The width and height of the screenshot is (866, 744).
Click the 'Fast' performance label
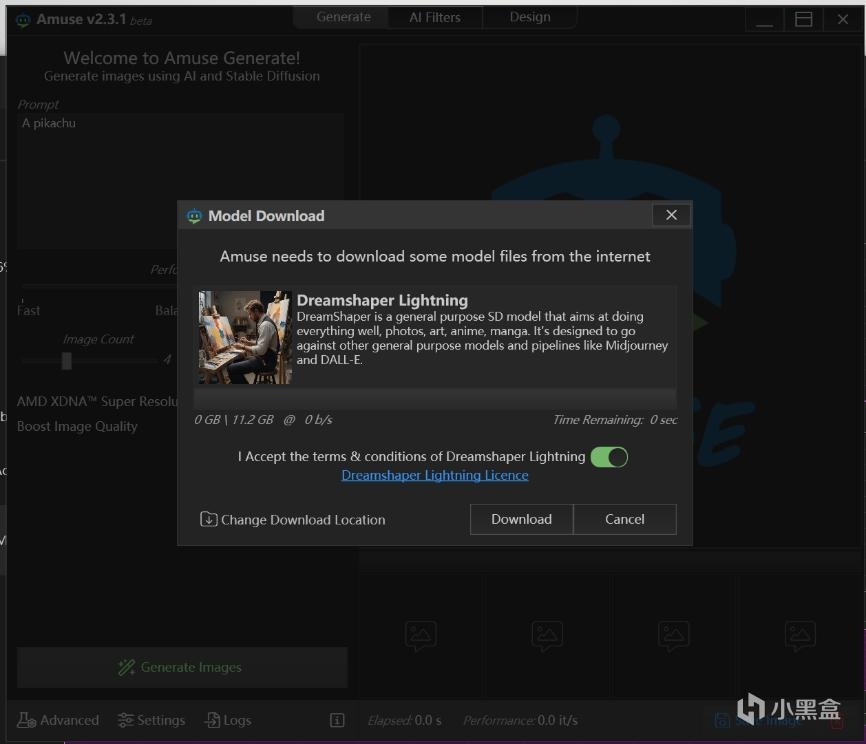pos(28,310)
